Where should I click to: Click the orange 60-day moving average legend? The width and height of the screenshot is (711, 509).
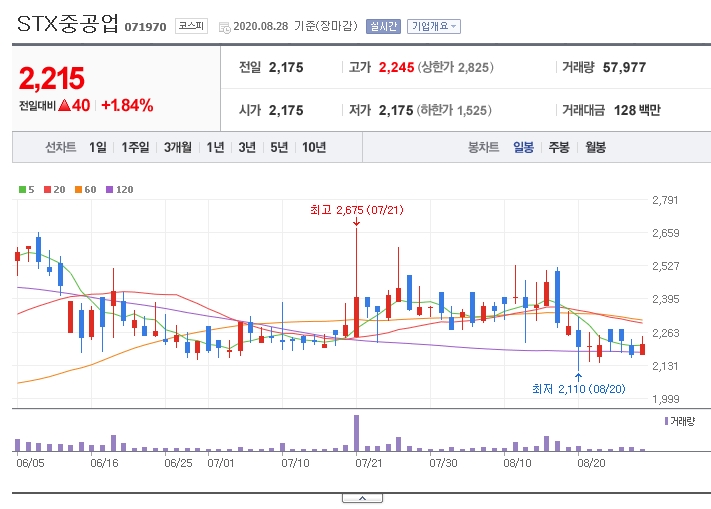[x=85, y=189]
